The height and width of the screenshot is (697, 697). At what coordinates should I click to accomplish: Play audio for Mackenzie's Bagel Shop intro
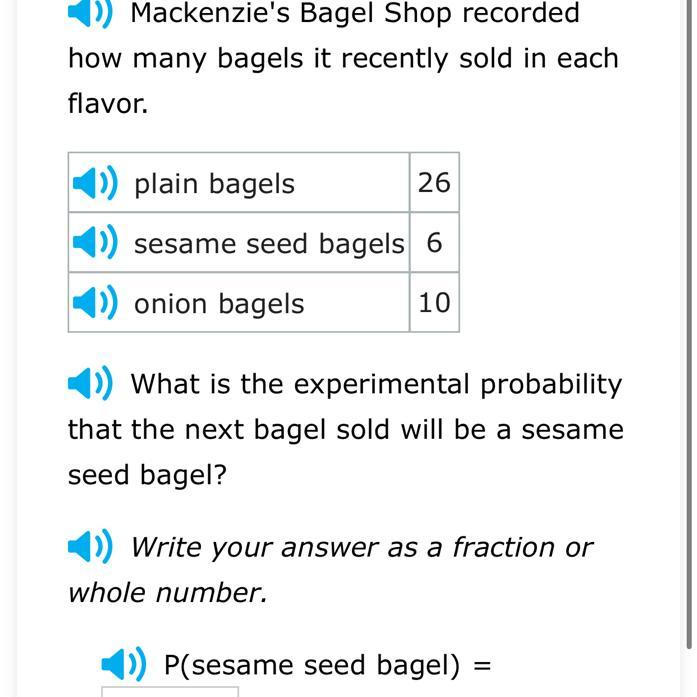(x=90, y=13)
